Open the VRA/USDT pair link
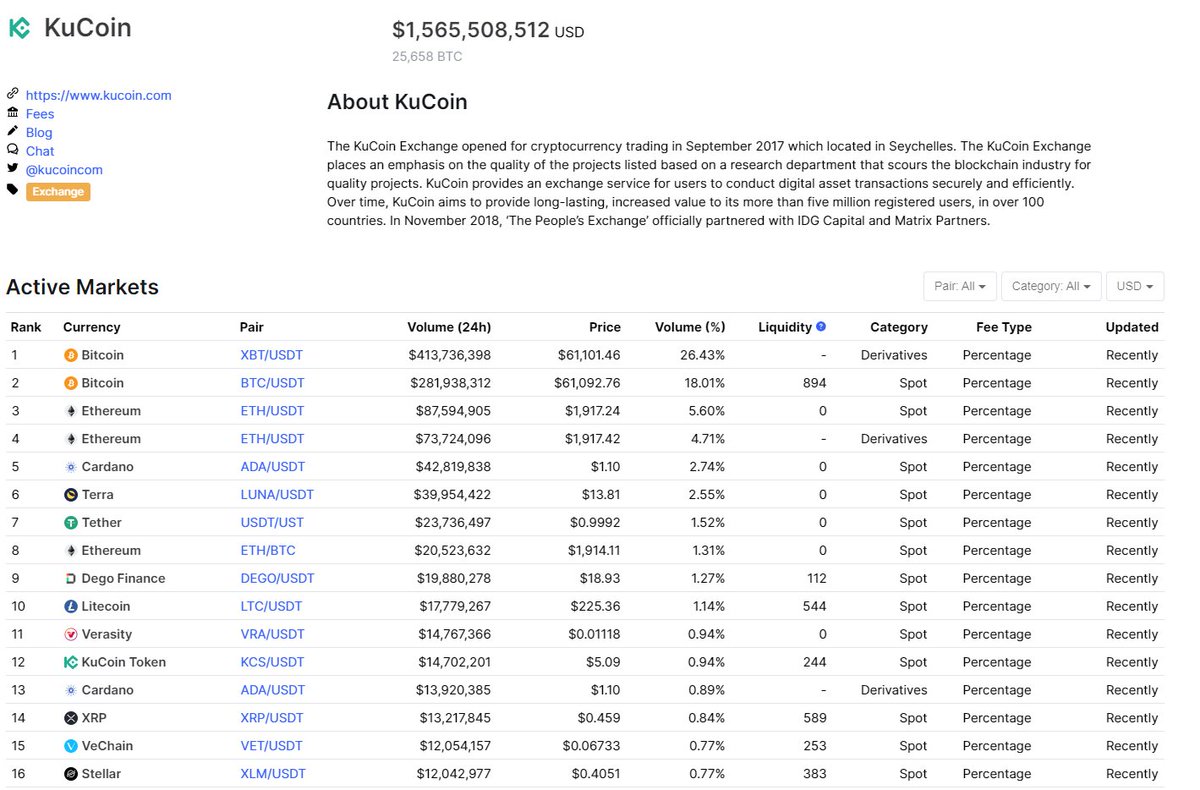This screenshot has width=1200, height=790. click(x=272, y=635)
